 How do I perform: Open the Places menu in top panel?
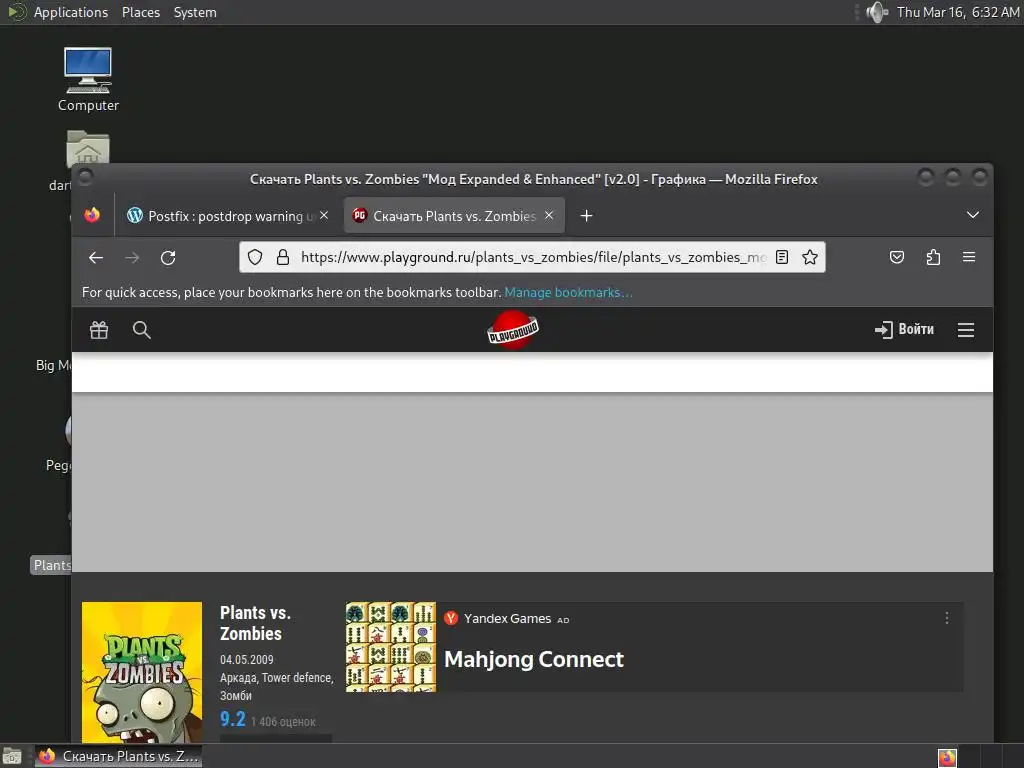140,12
